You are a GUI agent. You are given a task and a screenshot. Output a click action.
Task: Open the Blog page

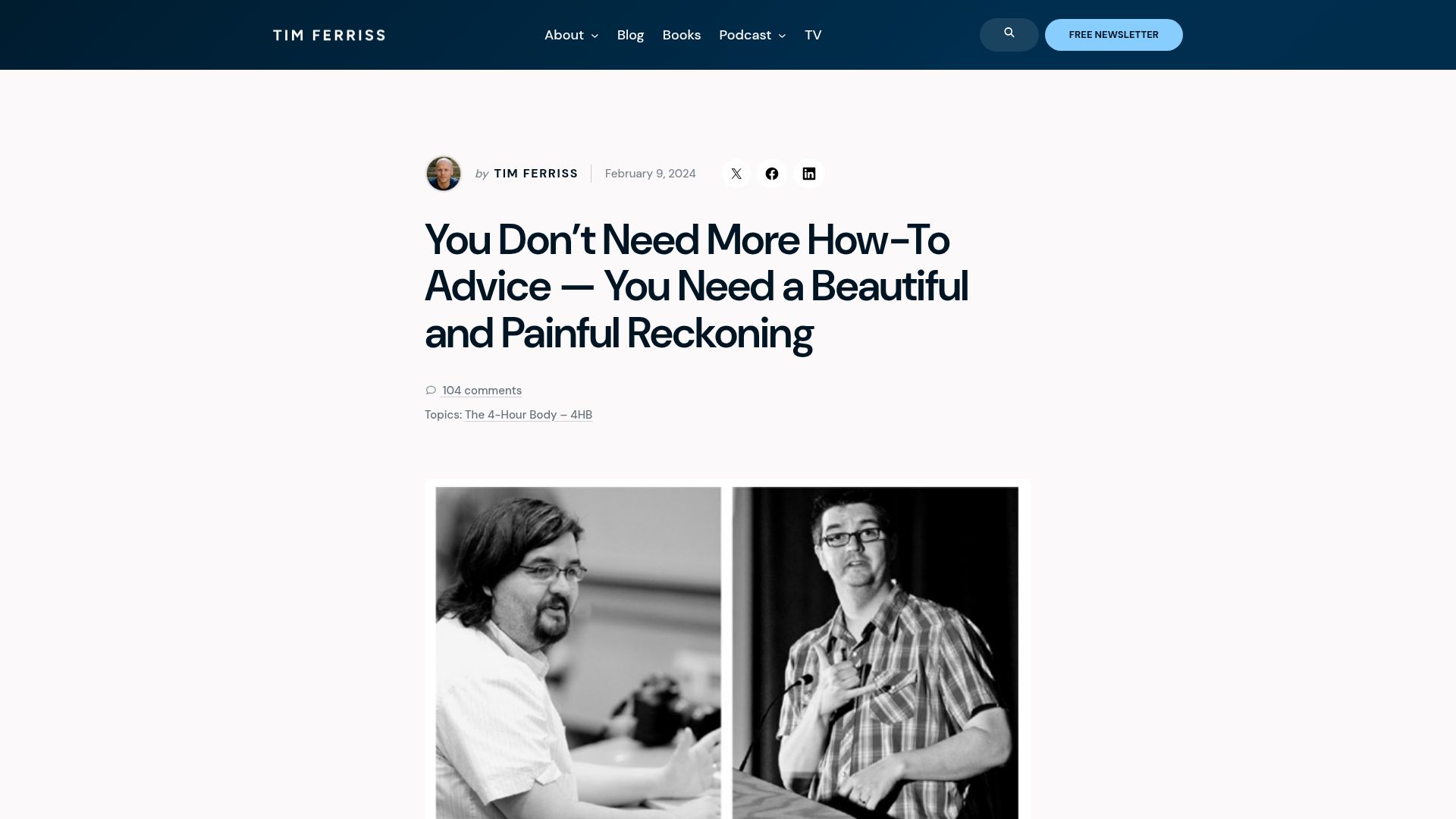[630, 35]
